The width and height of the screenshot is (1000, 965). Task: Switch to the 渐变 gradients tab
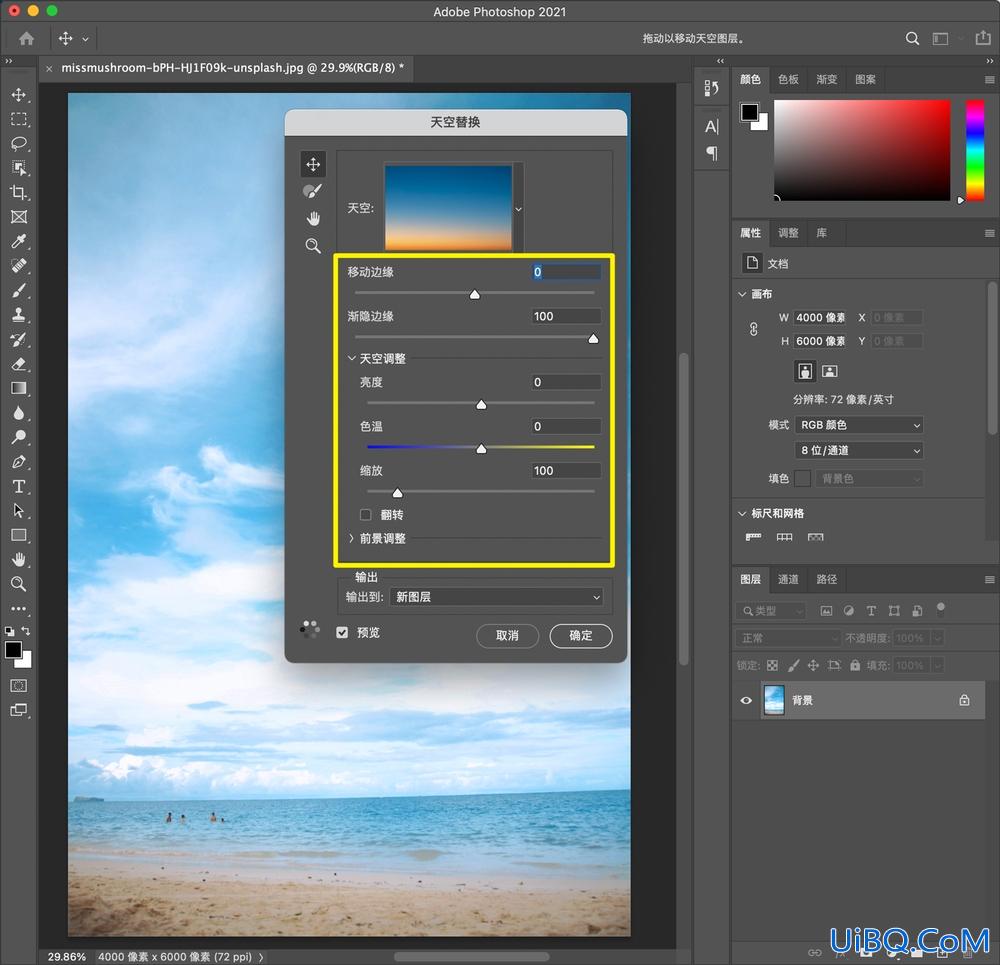(827, 79)
